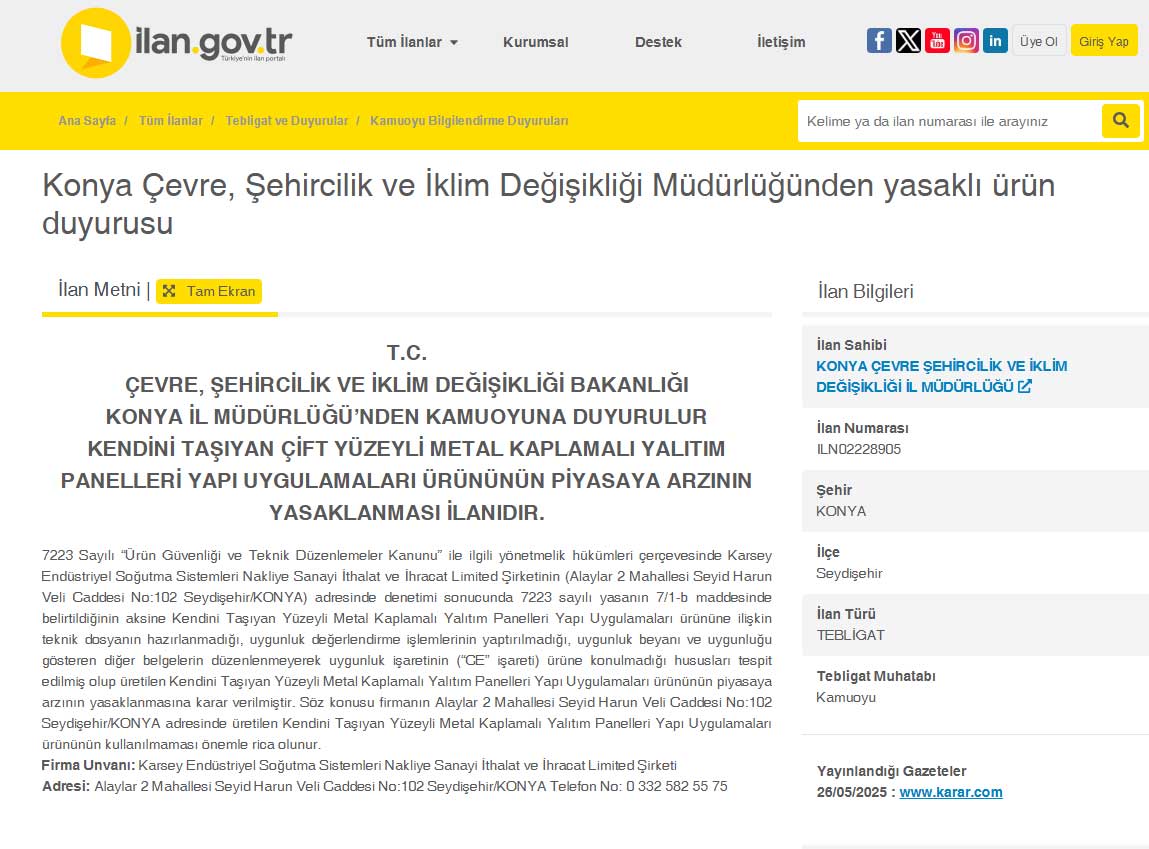Go to Ana Sayfa breadcrumb

tap(87, 121)
